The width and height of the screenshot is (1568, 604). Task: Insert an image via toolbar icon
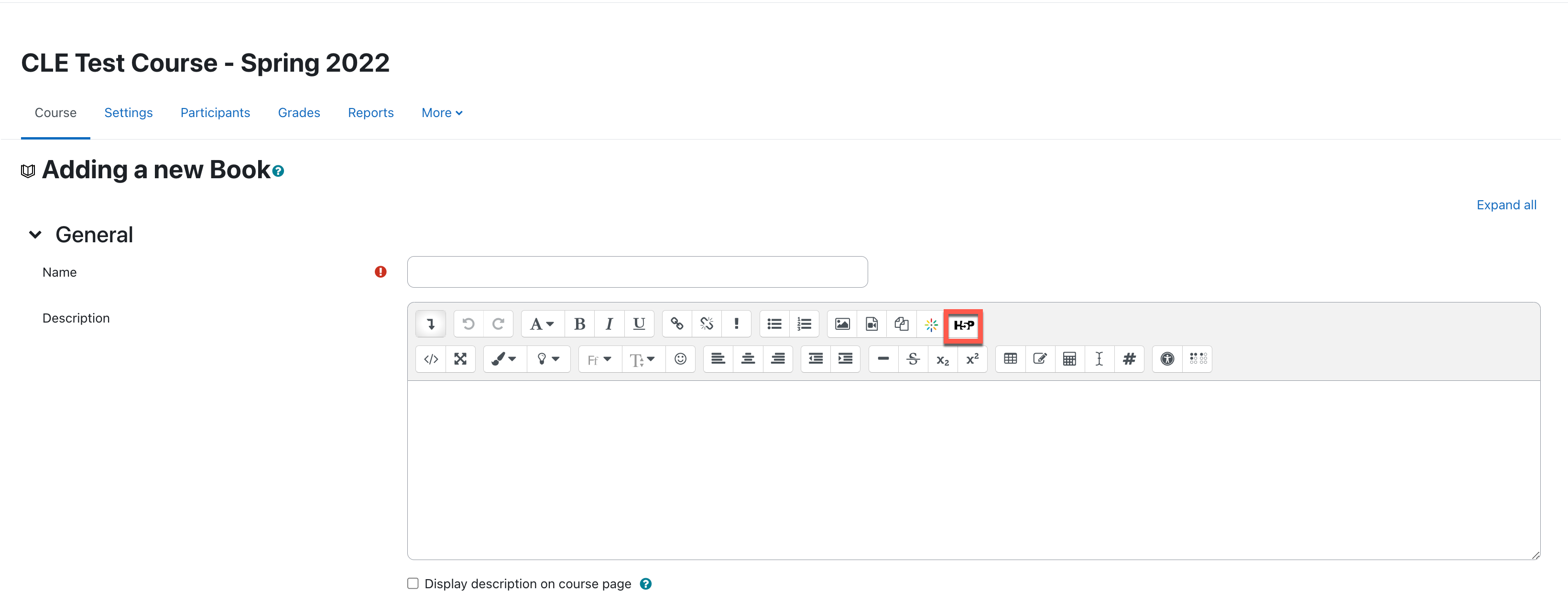point(842,324)
